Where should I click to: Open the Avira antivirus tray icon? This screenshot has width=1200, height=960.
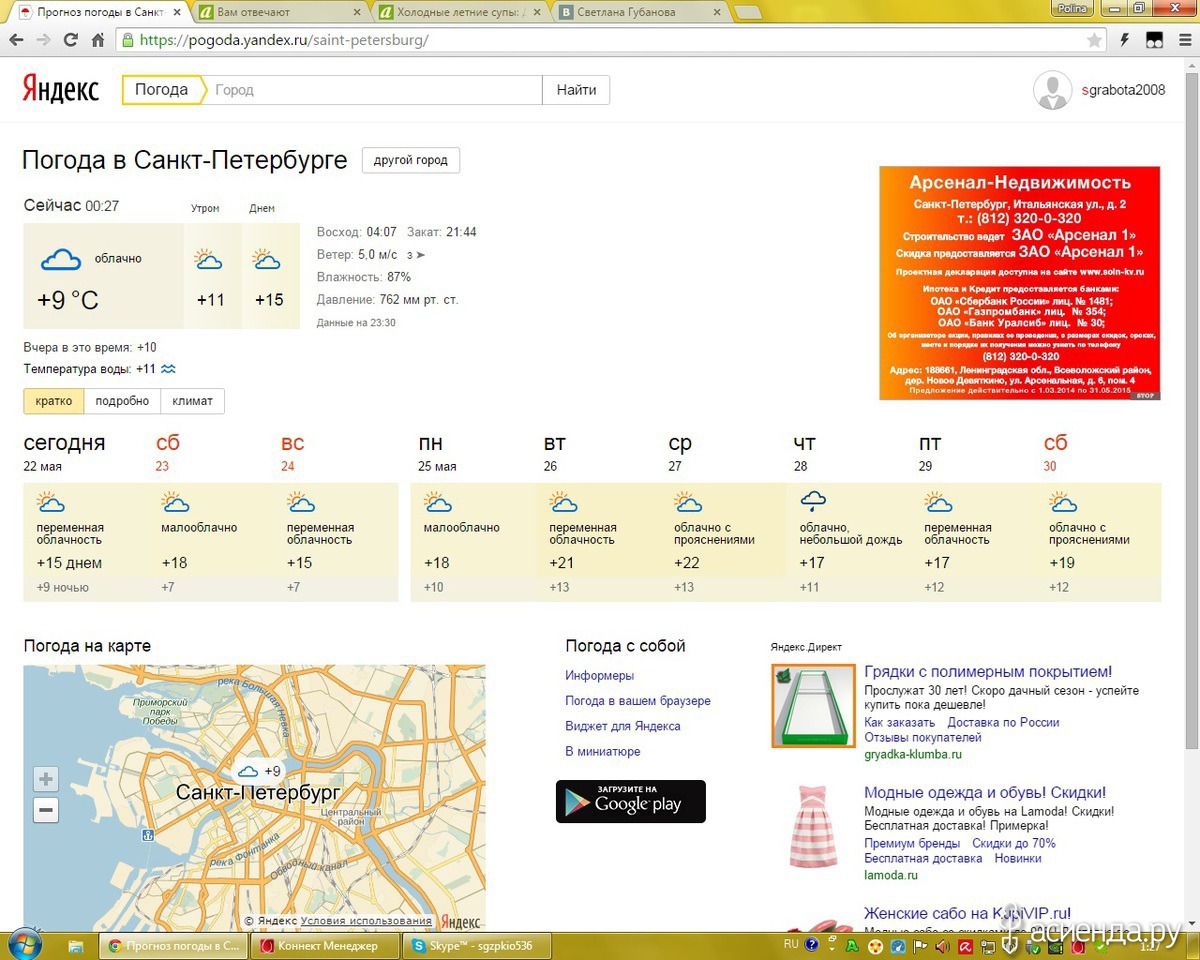[966, 945]
